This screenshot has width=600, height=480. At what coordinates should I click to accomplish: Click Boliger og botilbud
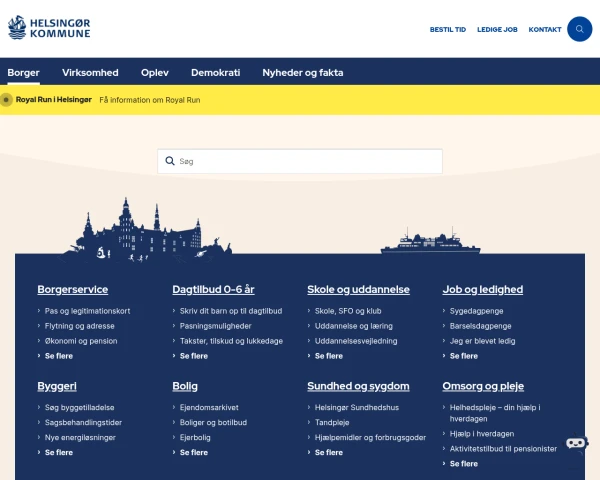[x=213, y=422]
